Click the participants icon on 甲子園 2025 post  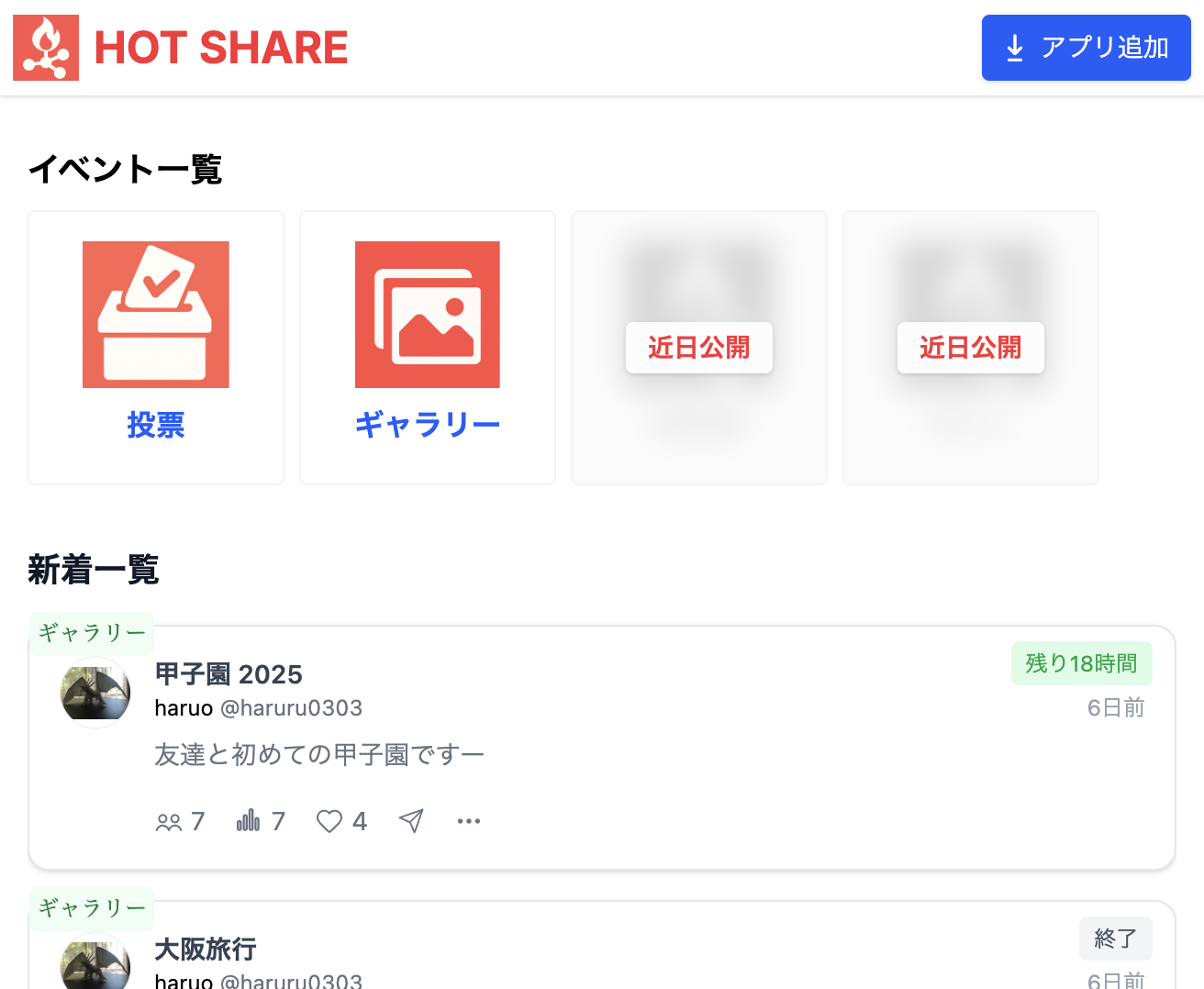[x=169, y=822]
